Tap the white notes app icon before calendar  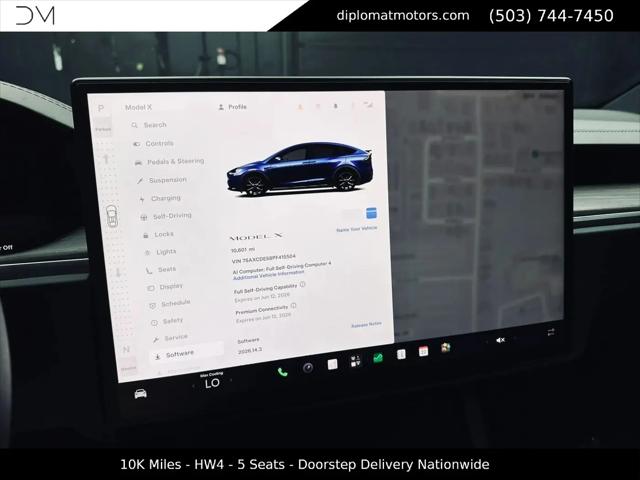(401, 354)
